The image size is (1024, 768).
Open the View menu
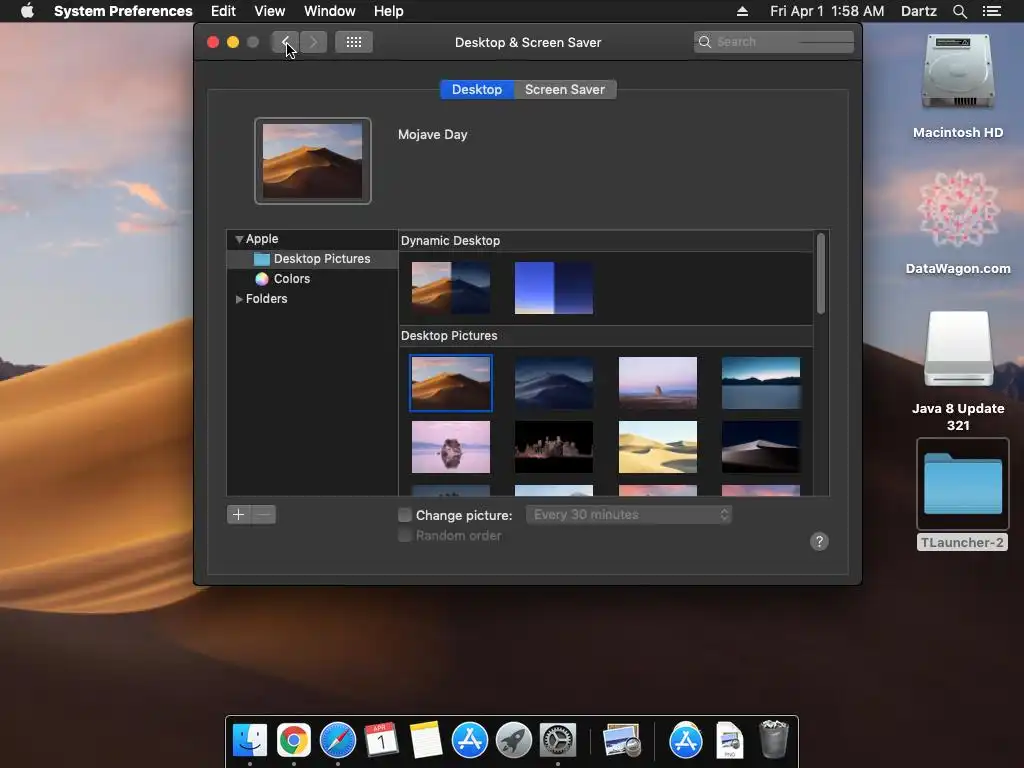270,11
